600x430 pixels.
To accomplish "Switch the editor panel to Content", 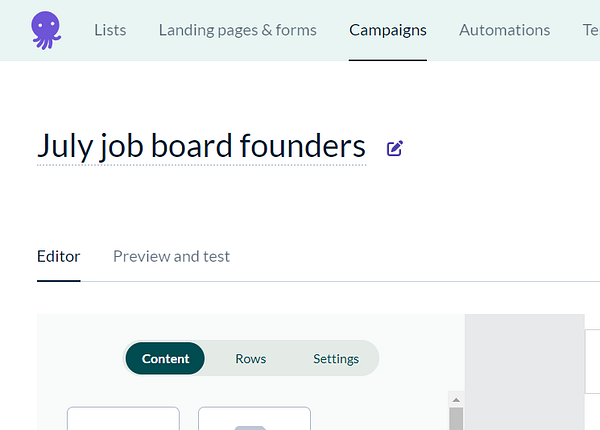I will [x=165, y=359].
